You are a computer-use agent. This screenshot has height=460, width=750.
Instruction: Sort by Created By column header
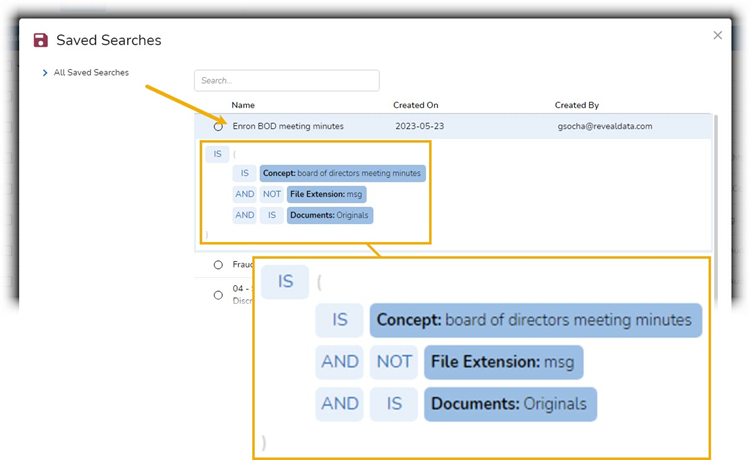tap(577, 105)
